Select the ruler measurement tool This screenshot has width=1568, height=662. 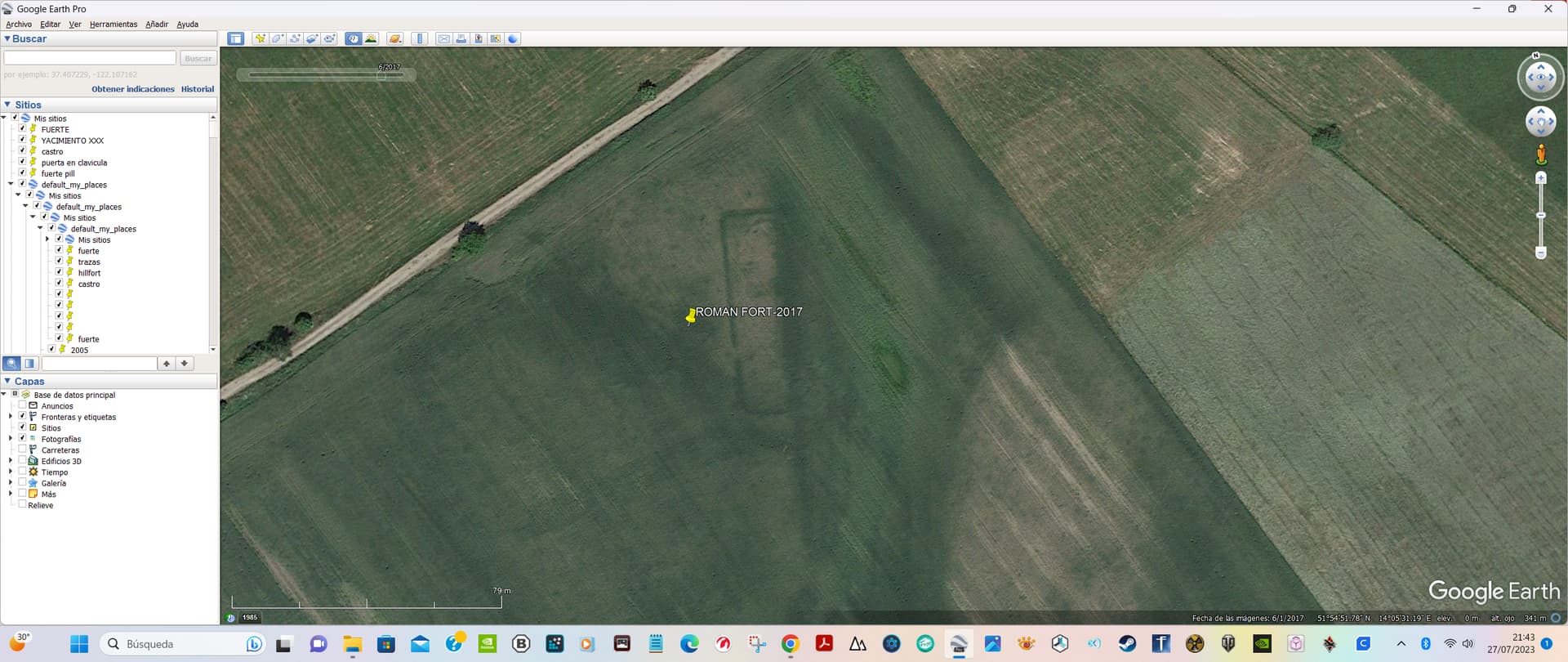[x=420, y=38]
